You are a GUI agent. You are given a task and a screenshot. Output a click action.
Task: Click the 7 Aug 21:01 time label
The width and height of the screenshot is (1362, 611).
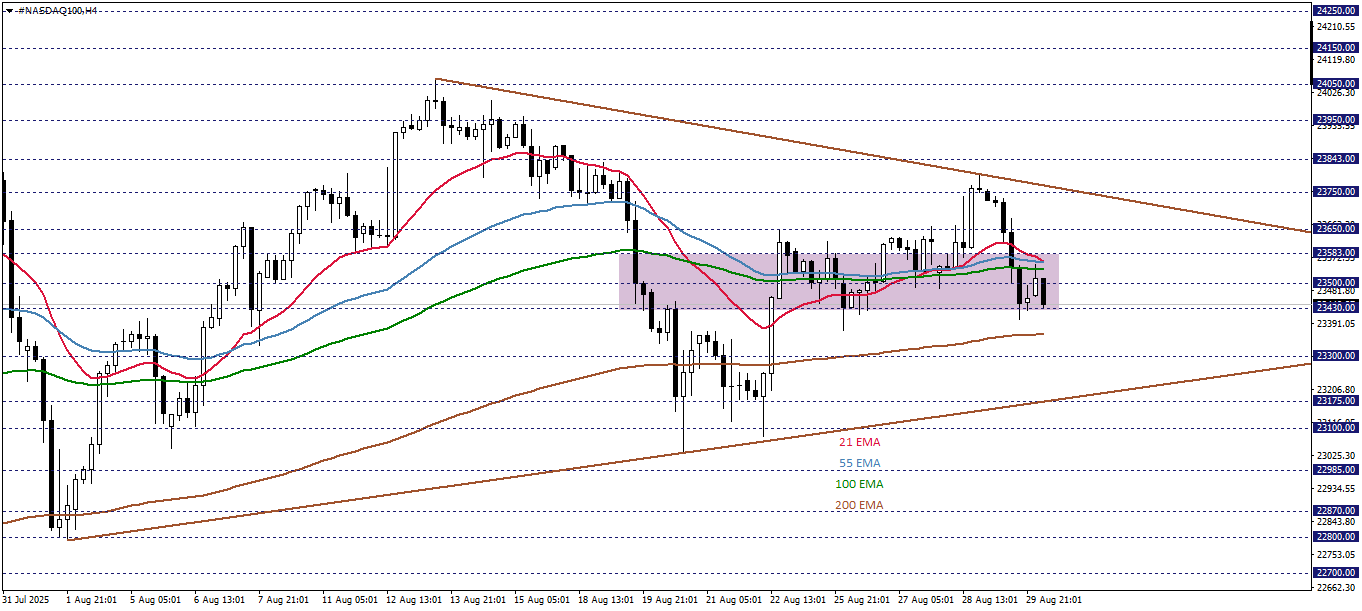tap(283, 600)
